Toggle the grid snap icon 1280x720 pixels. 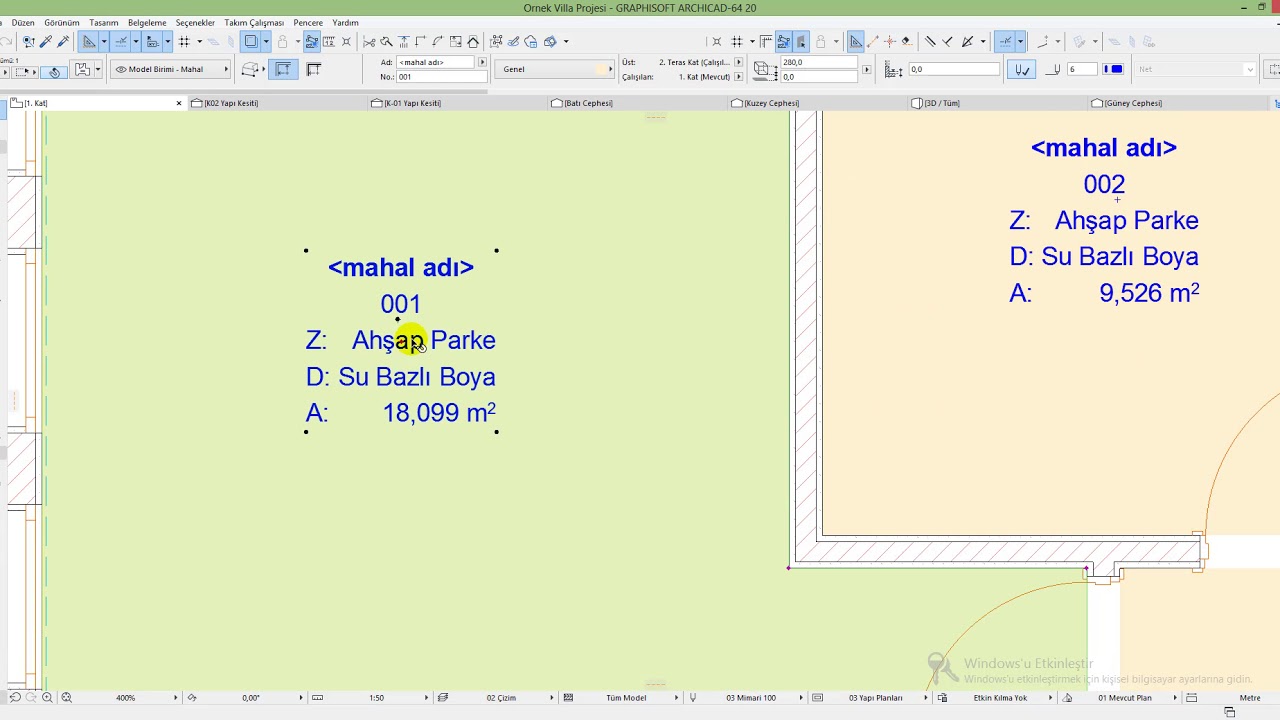184,41
